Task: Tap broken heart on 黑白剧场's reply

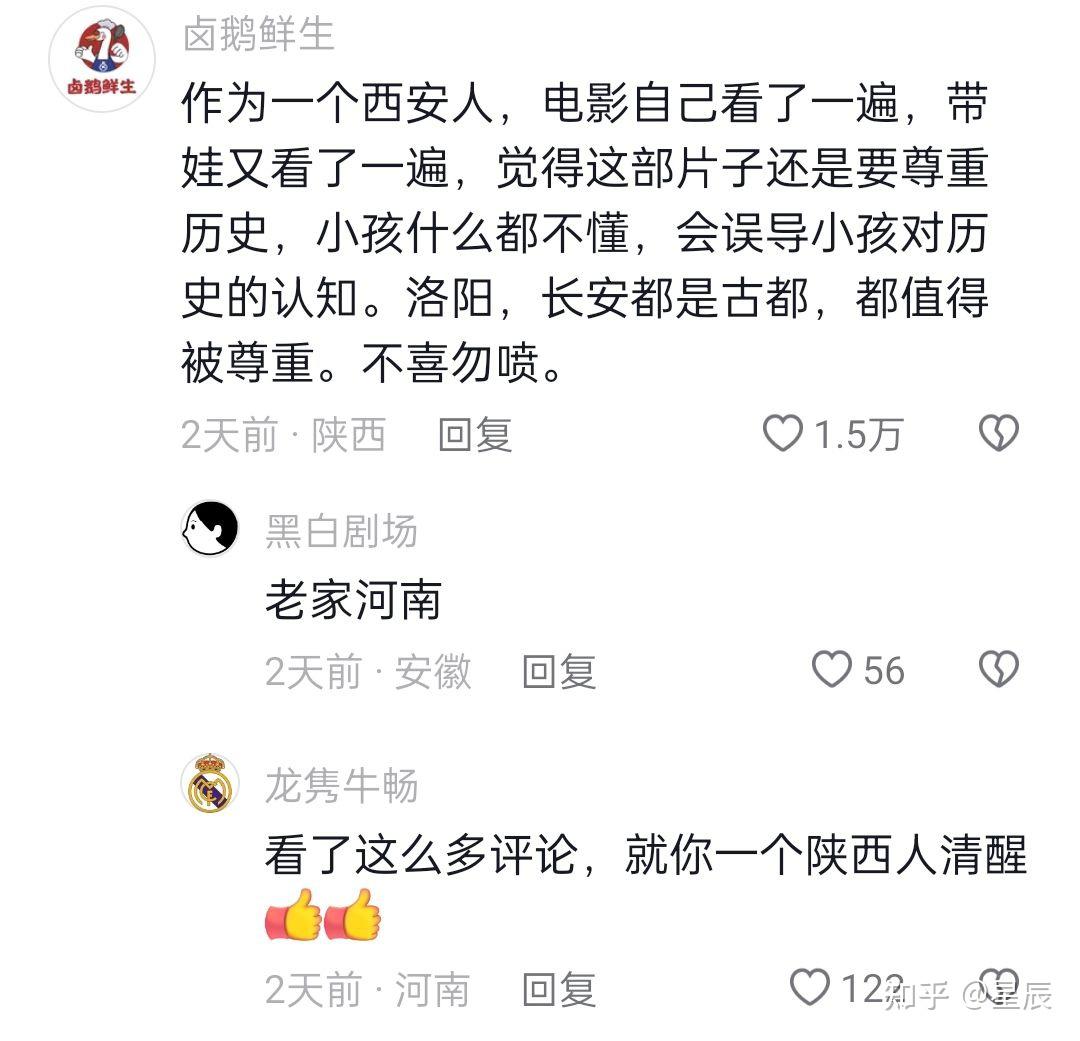Action: (998, 670)
